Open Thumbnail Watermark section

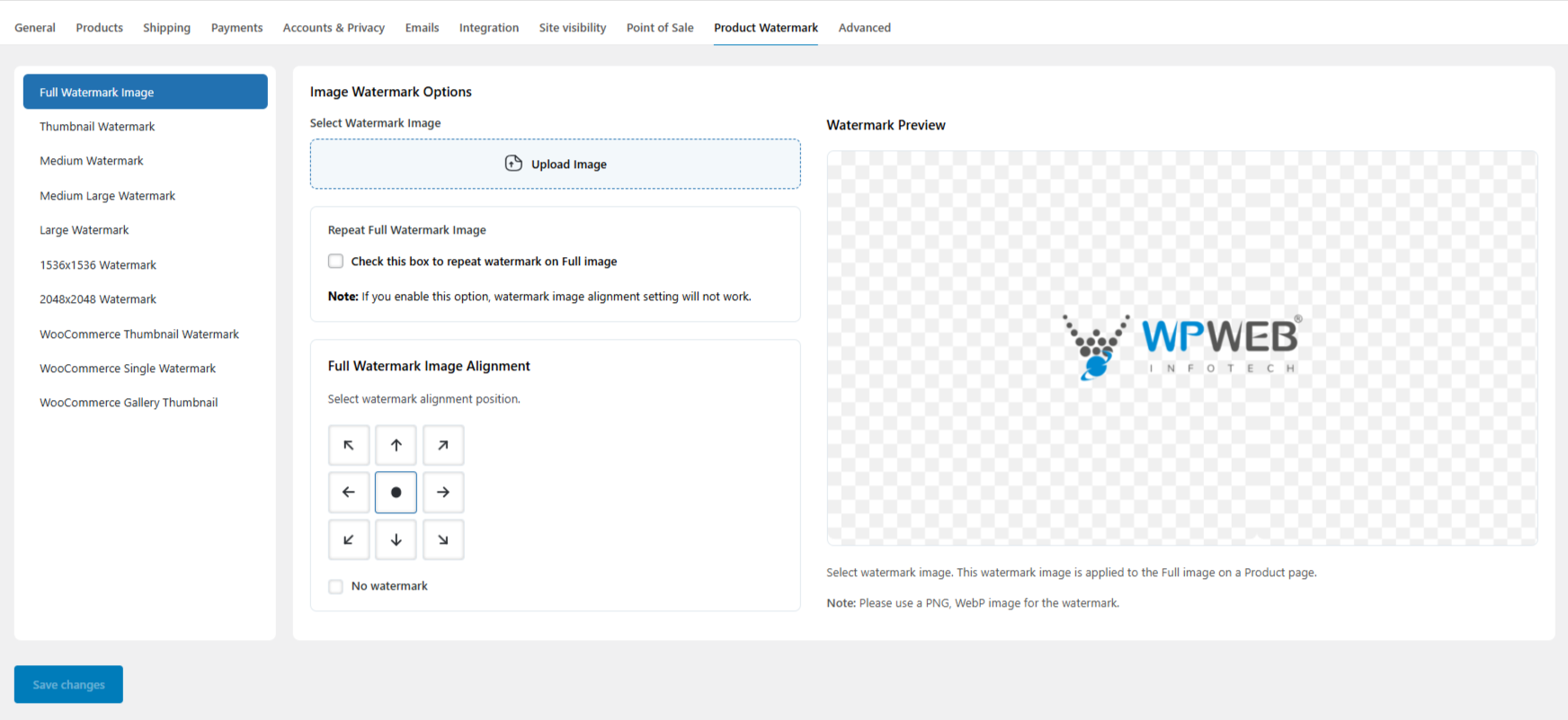click(97, 127)
